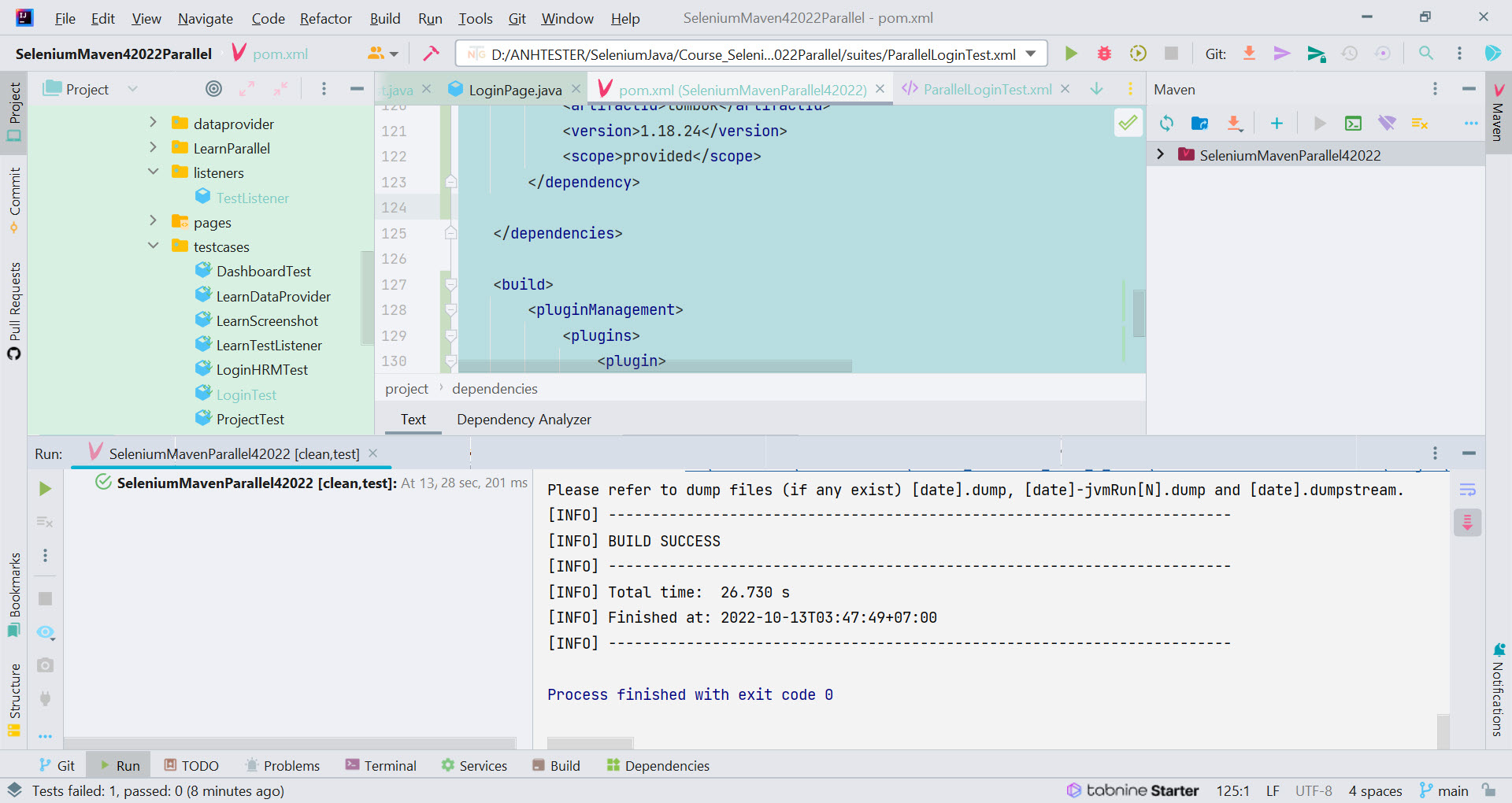This screenshot has width=1512, height=803.
Task: Click the dependencies breadcrumb
Action: [495, 388]
